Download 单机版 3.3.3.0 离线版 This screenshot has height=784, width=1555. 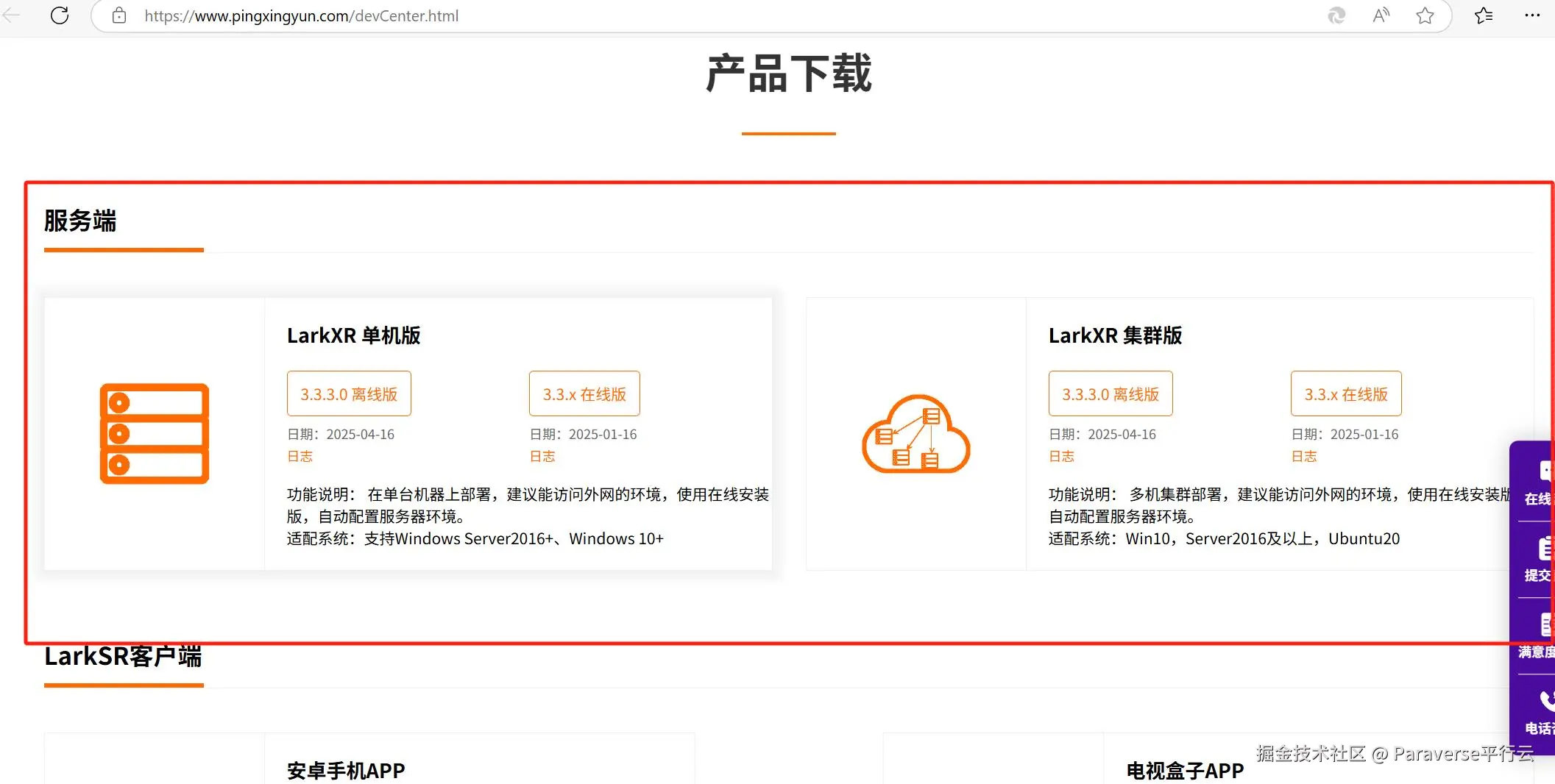point(349,393)
